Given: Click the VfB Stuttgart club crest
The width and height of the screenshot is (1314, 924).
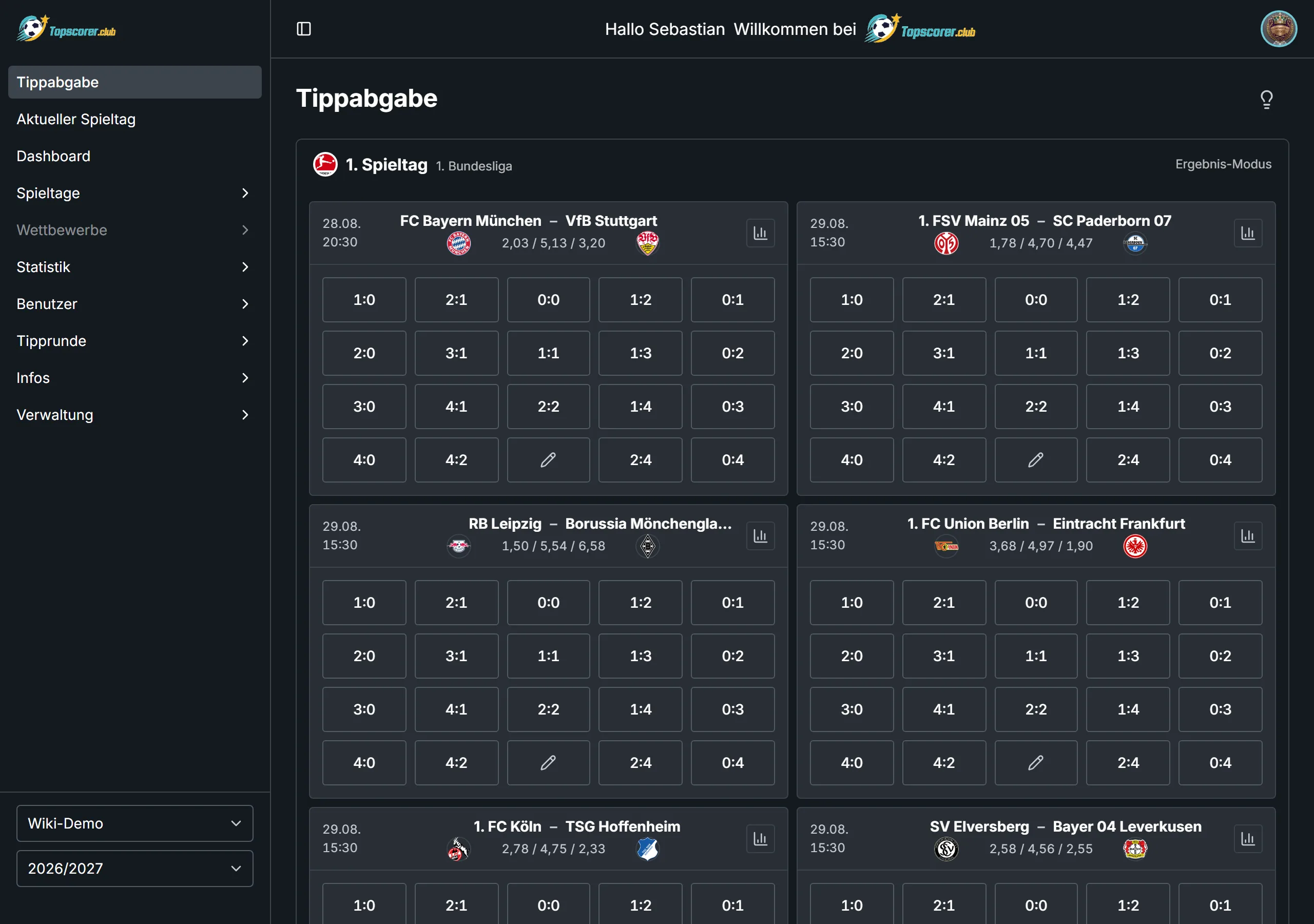Looking at the screenshot, I should click(648, 243).
